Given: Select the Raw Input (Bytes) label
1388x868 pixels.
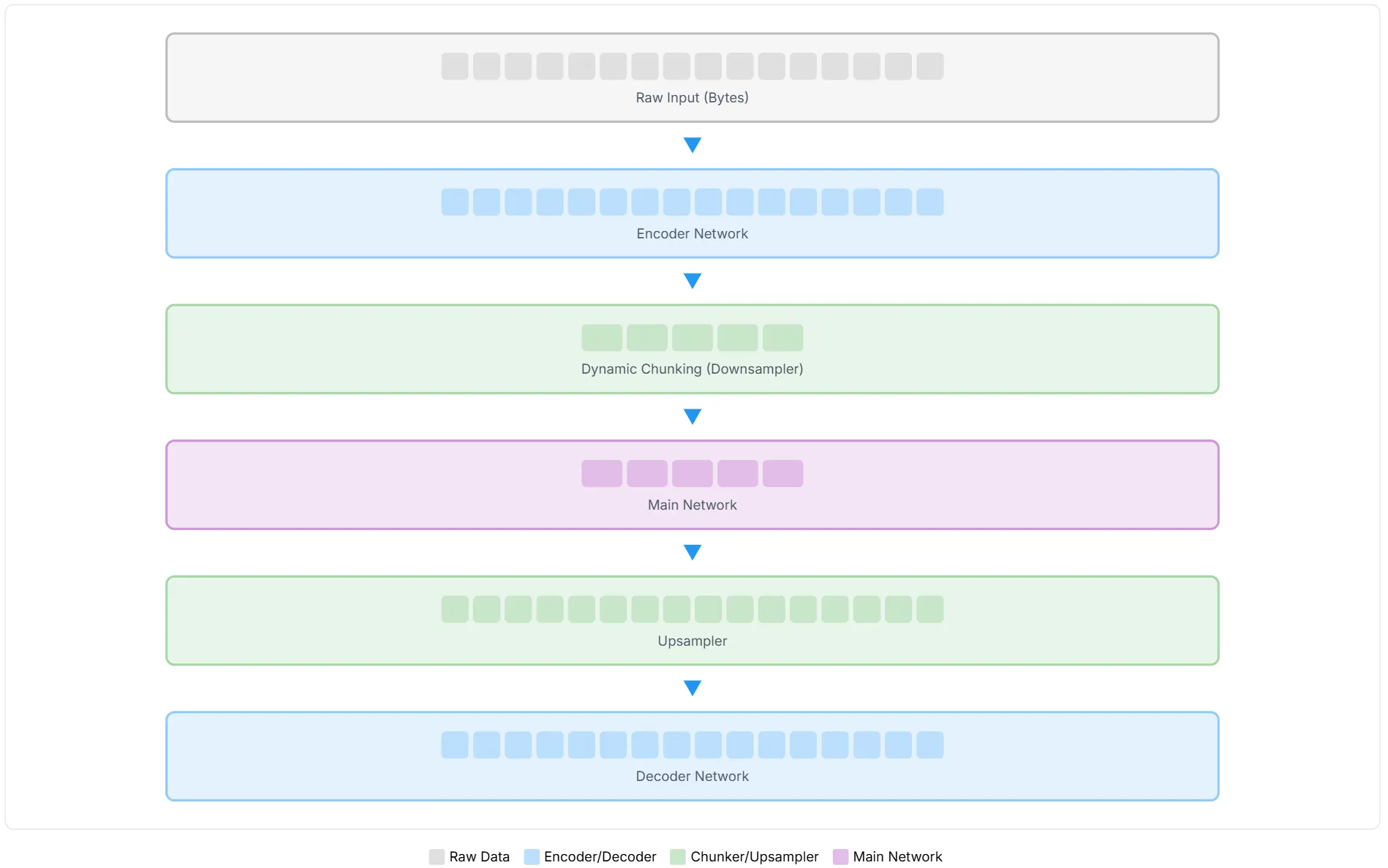Looking at the screenshot, I should [x=692, y=98].
